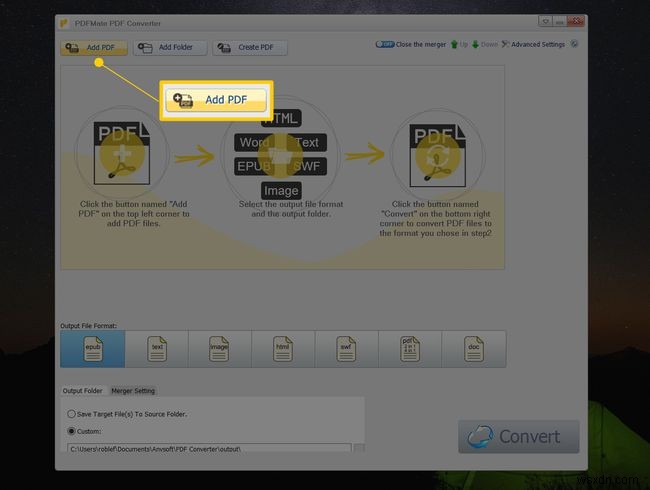Click the round help icon after Advanced Settings
650x490 pixels.
pos(574,44)
